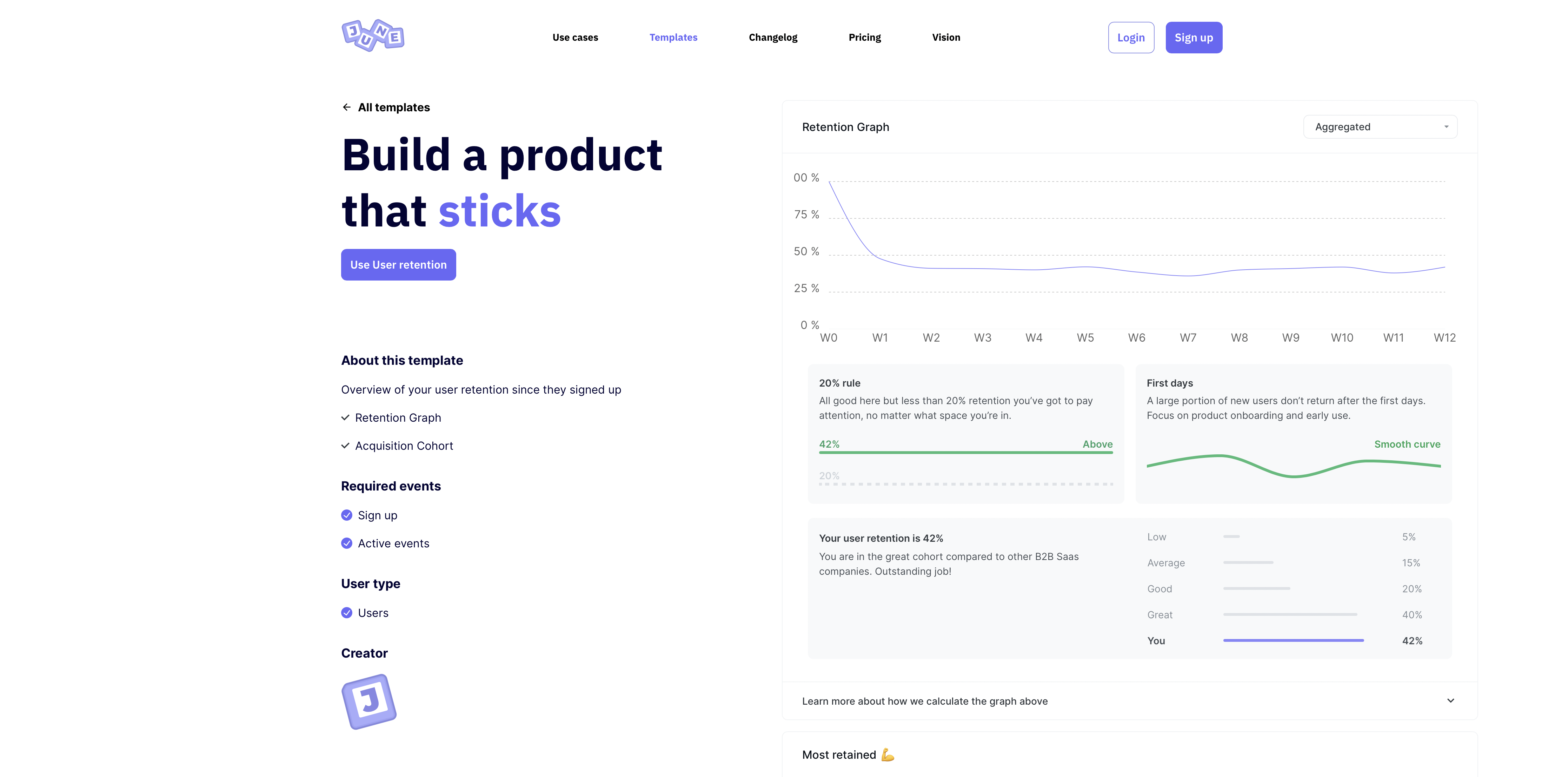Click checkmark icon next to Acquisition Cohort
Viewport: 1568px width, 777px height.
coord(345,446)
